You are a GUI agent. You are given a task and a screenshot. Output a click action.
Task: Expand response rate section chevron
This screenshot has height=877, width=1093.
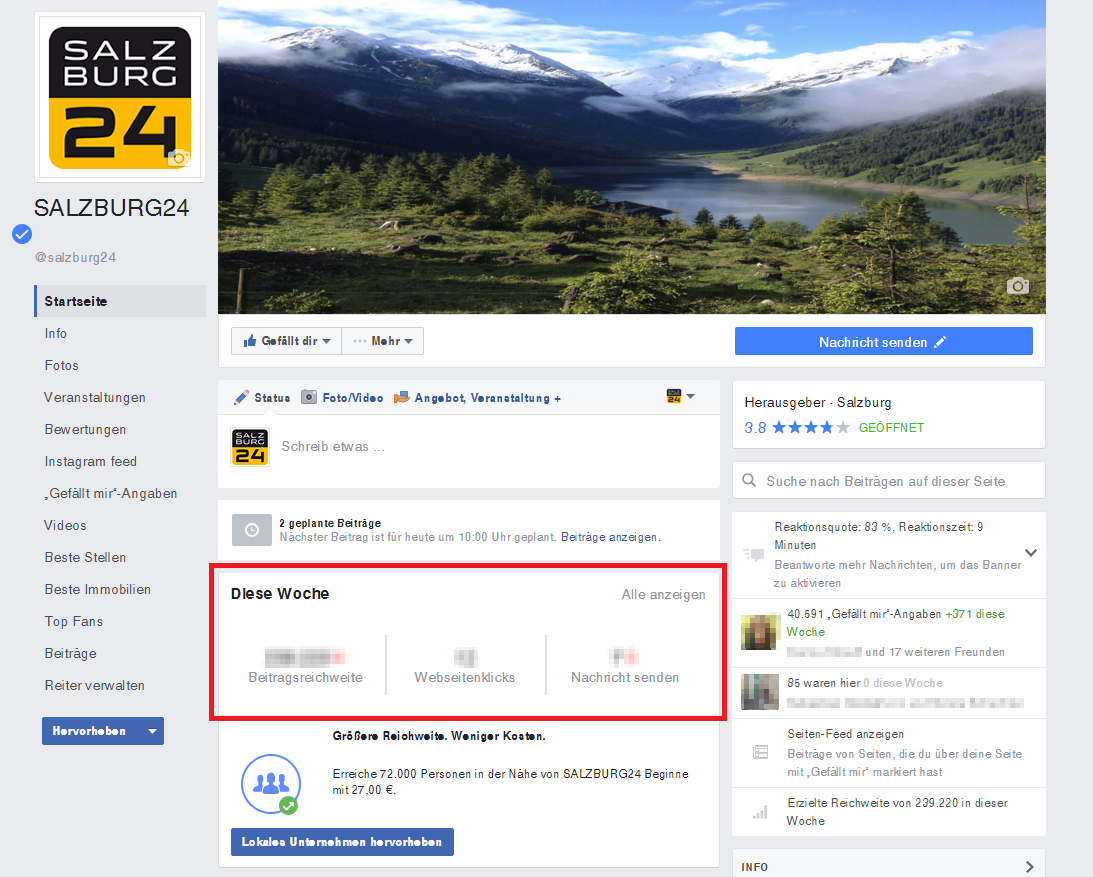(x=1031, y=553)
